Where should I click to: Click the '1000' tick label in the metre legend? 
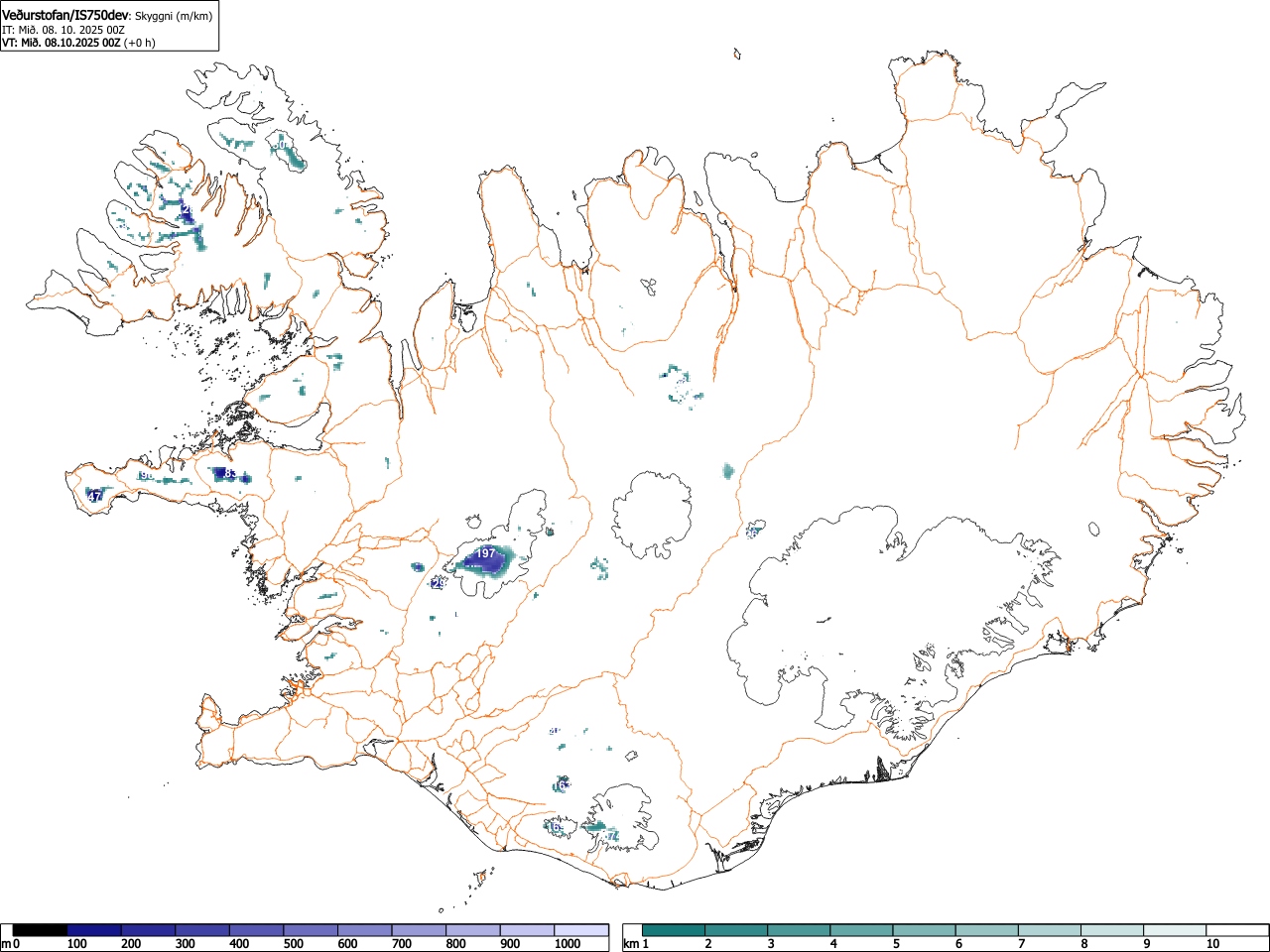point(568,944)
